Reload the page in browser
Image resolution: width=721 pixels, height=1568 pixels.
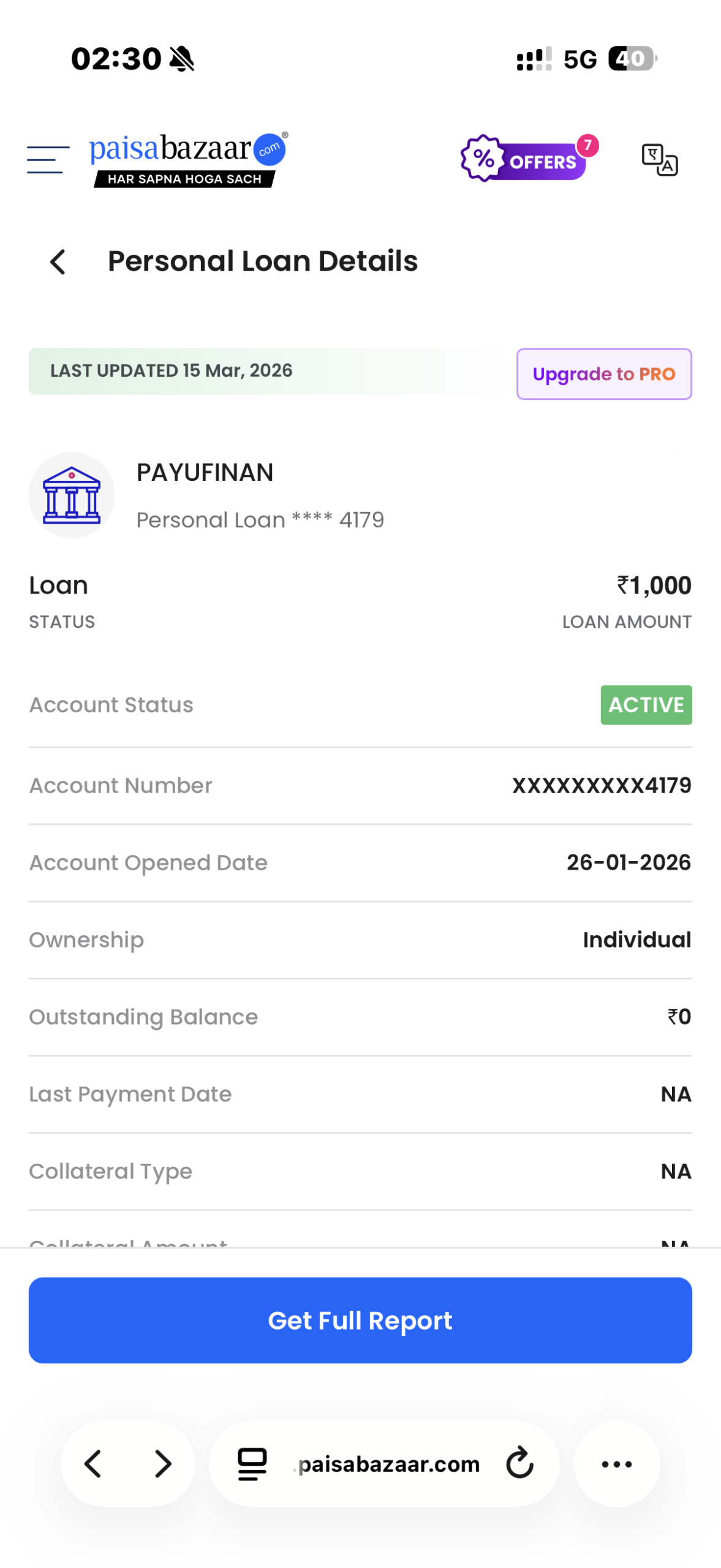tap(519, 1463)
